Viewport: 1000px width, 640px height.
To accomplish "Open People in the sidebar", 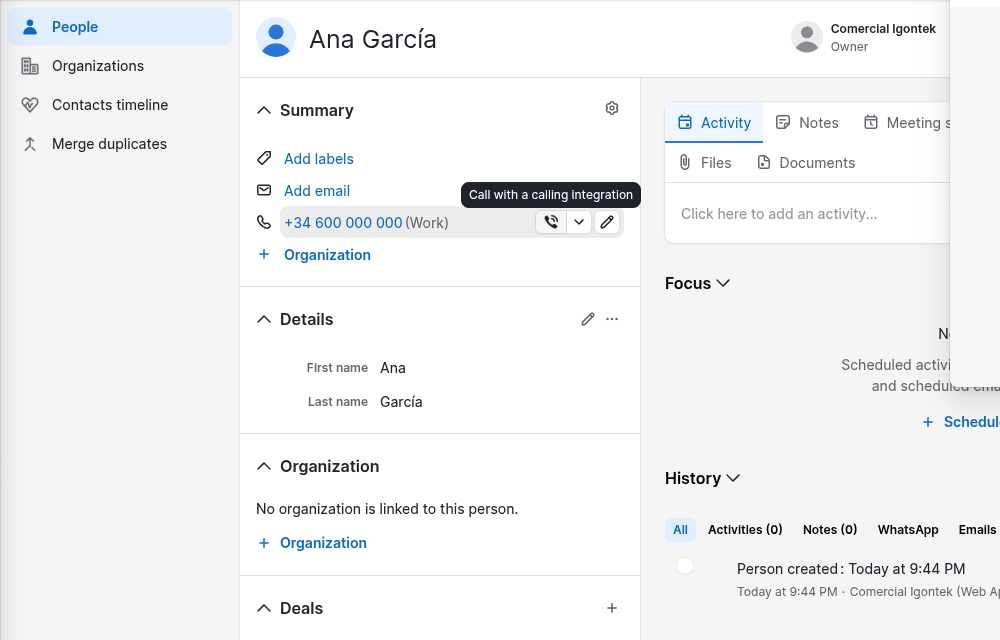I will coord(120,27).
